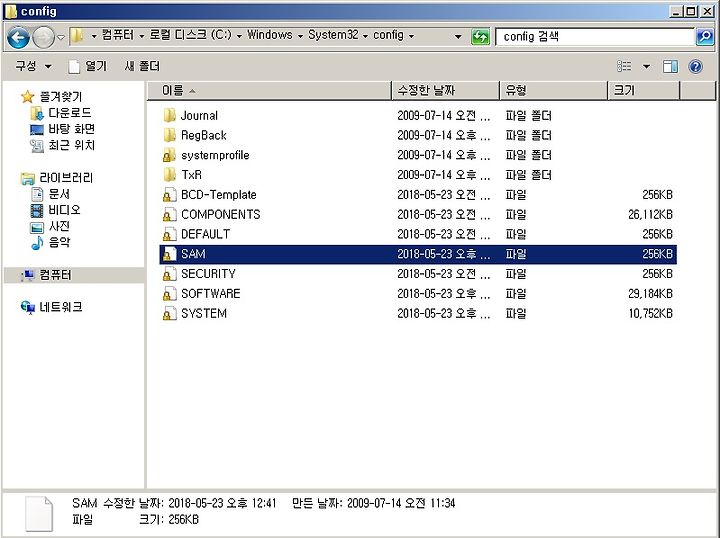720x538 pixels.
Task: Open the 구성 organize menu
Action: coord(33,66)
